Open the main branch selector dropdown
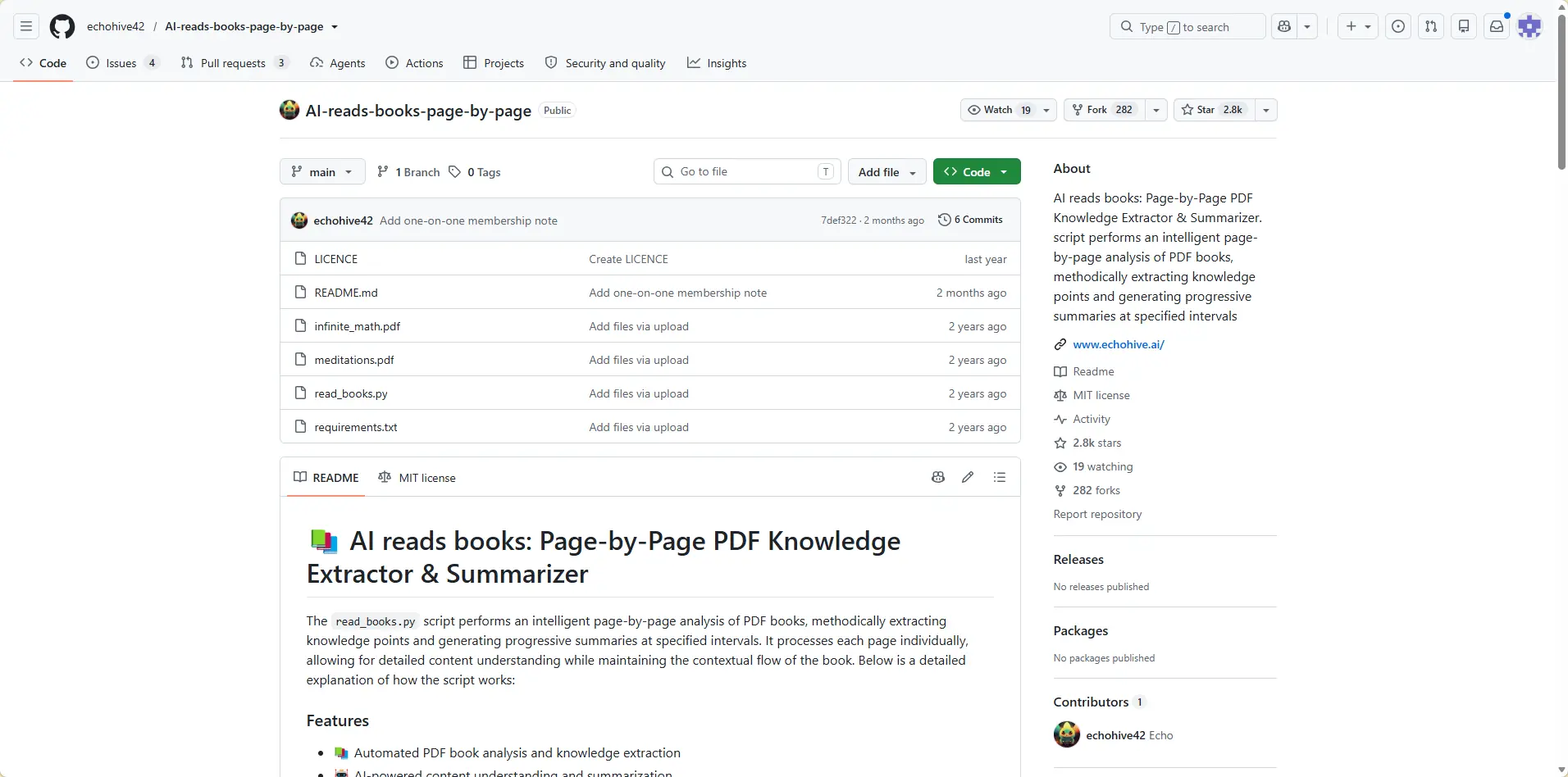This screenshot has height=777, width=1568. point(322,171)
